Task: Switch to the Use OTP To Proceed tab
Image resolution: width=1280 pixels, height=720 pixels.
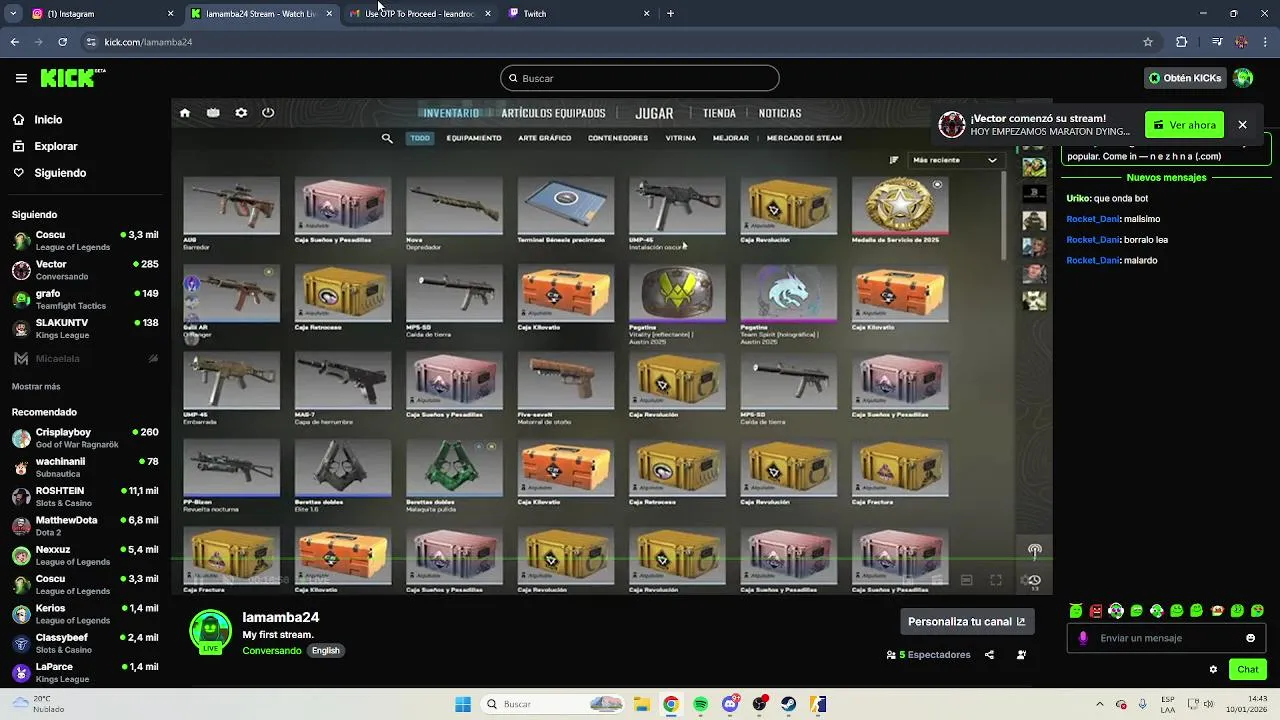Action: (x=420, y=14)
